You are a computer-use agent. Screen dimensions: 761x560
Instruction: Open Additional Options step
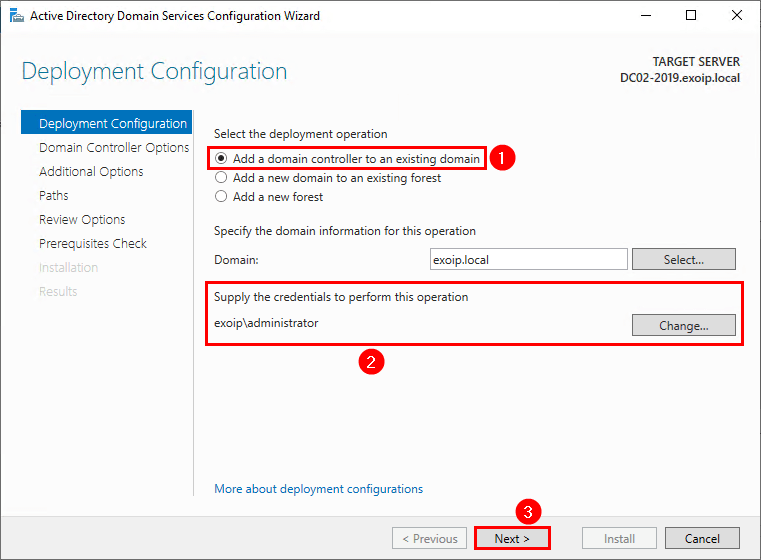point(91,171)
